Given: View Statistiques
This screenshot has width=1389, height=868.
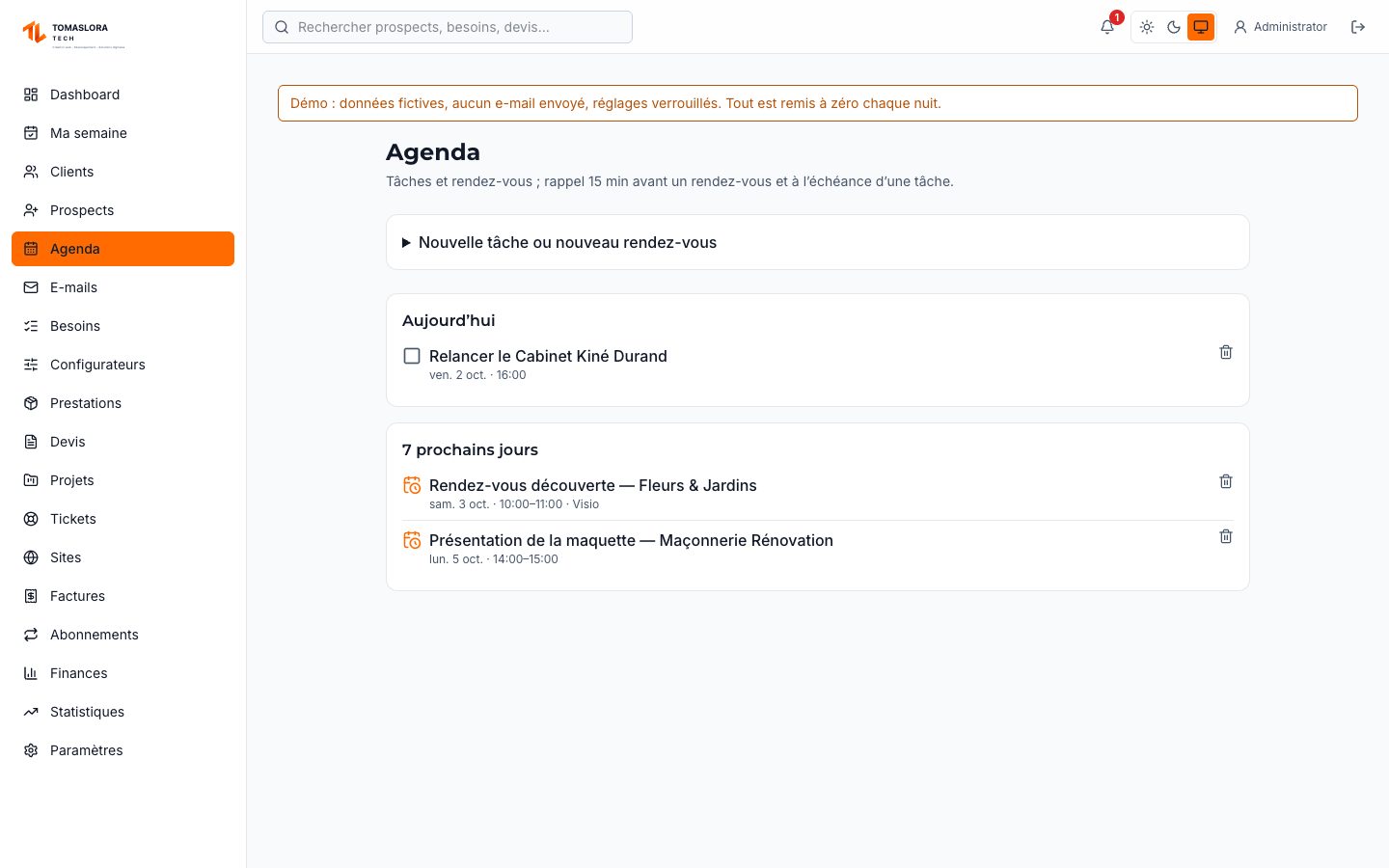Looking at the screenshot, I should click(123, 712).
